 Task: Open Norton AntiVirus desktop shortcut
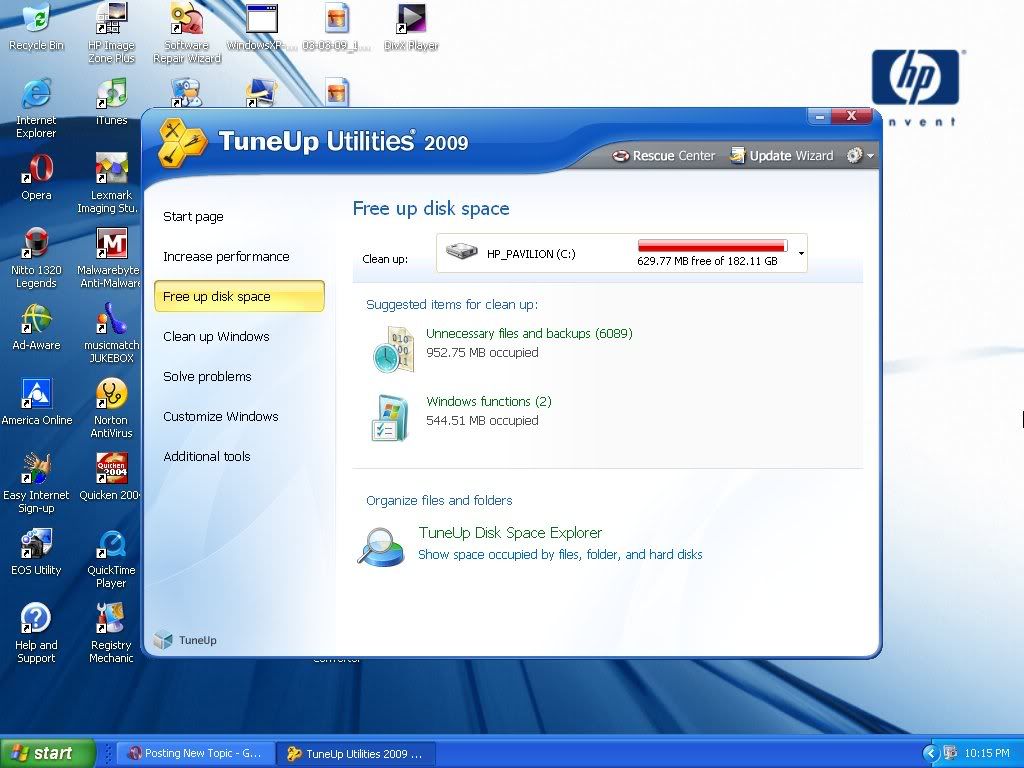tap(111, 408)
